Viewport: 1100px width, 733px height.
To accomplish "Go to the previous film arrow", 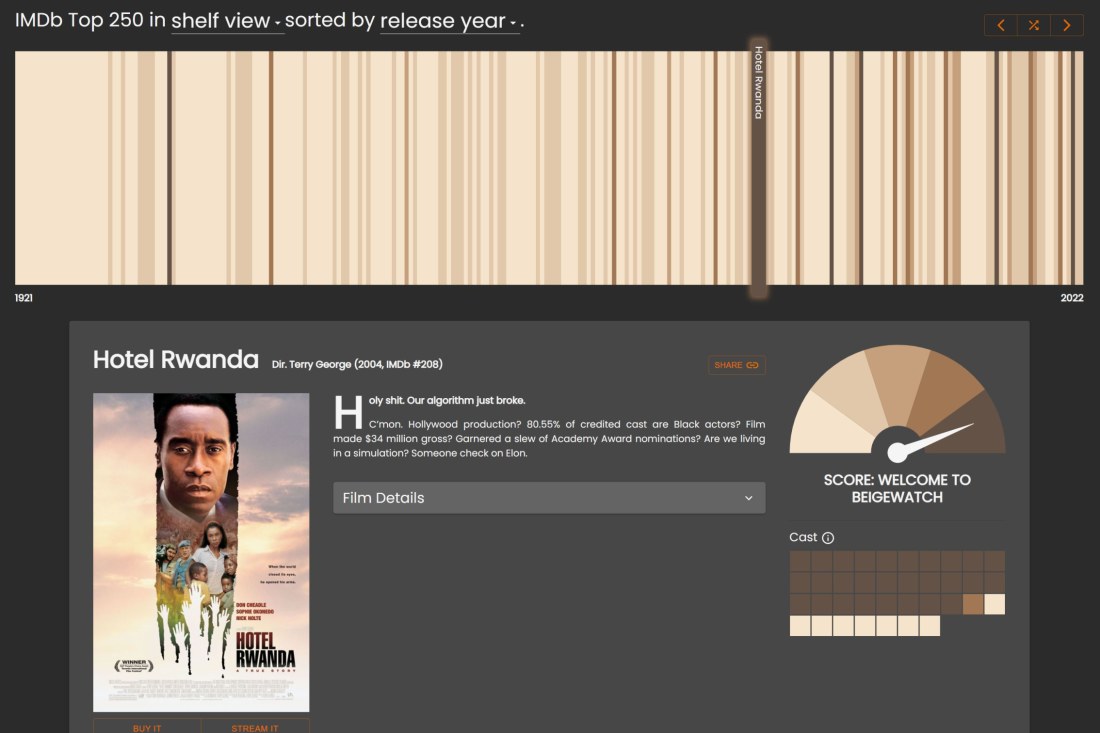I will tap(1001, 25).
